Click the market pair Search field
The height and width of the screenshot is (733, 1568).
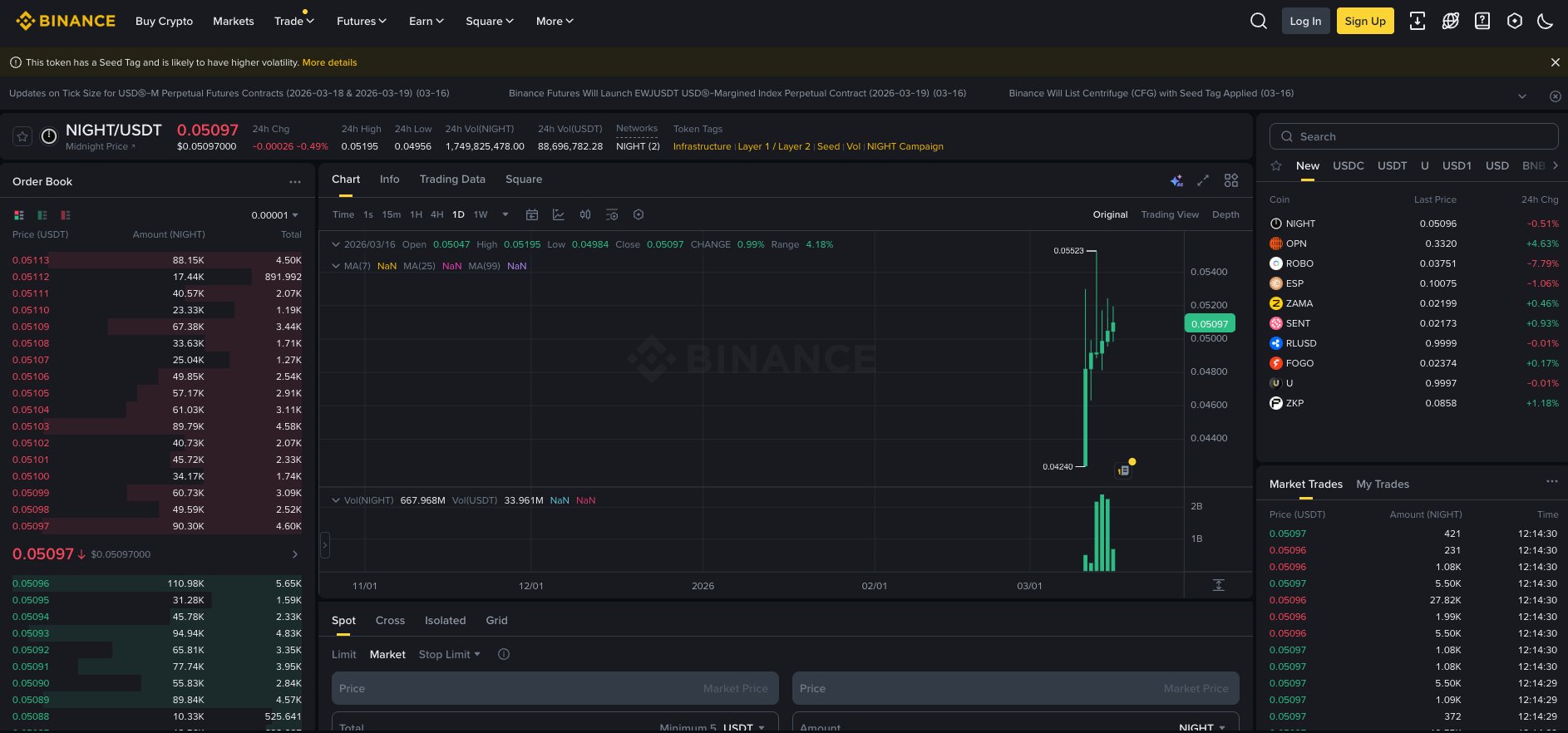point(1413,136)
